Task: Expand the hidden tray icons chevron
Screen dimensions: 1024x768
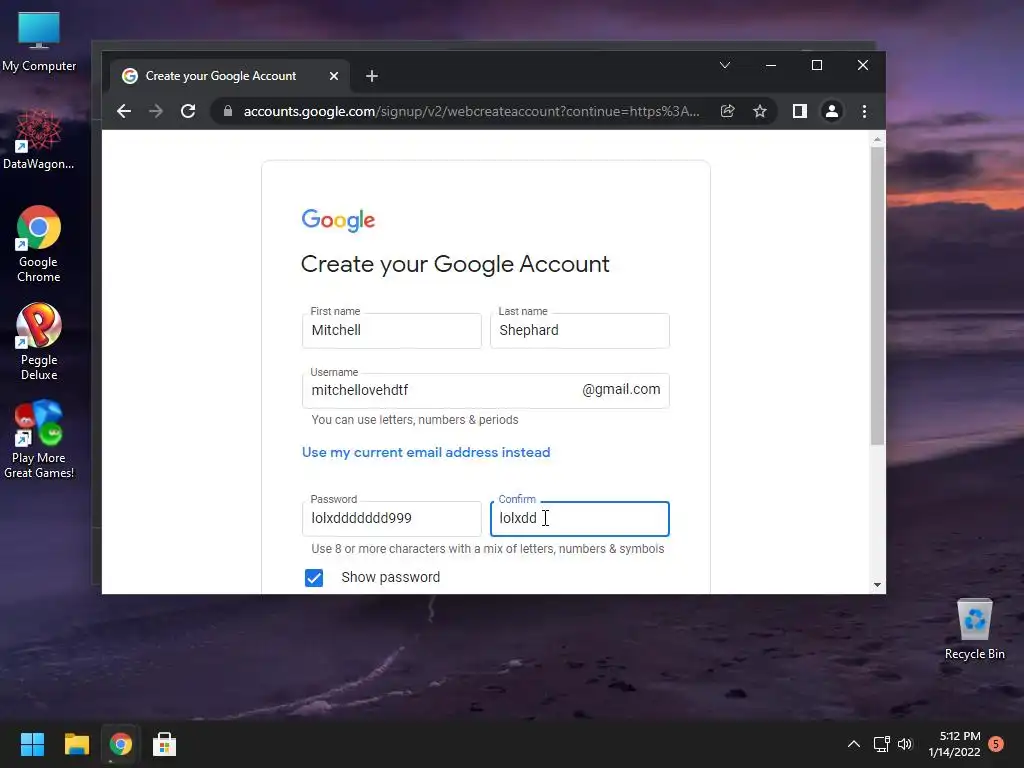Action: coord(854,744)
